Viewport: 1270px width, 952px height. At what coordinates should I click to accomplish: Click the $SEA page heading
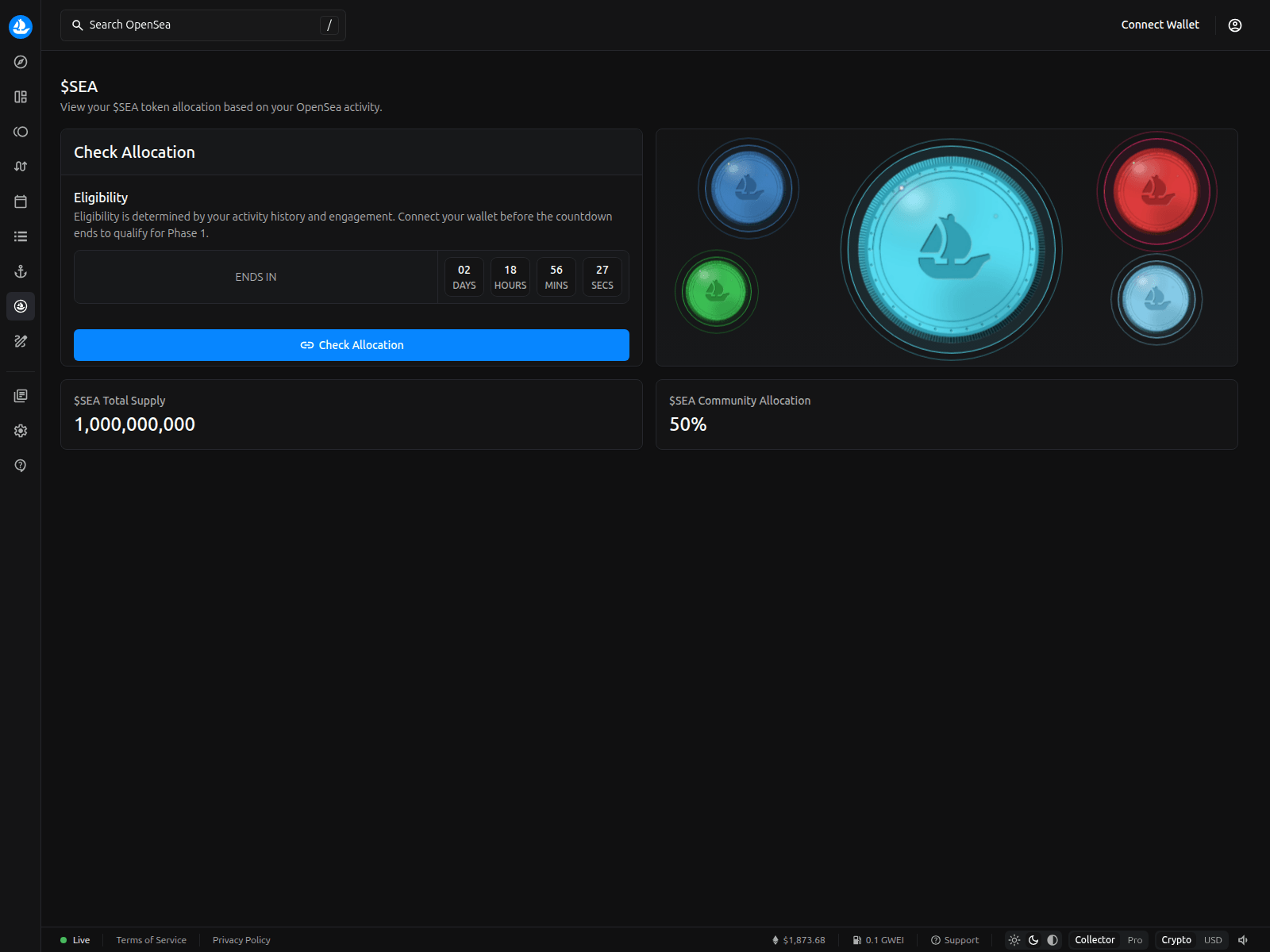pos(79,86)
